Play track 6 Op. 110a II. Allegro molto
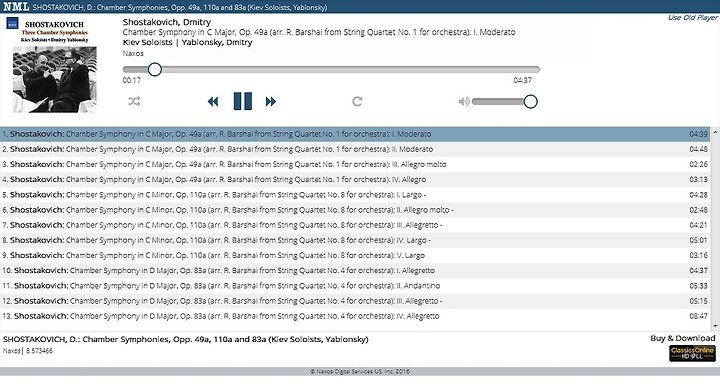Image resolution: width=720 pixels, height=384 pixels. click(355, 210)
